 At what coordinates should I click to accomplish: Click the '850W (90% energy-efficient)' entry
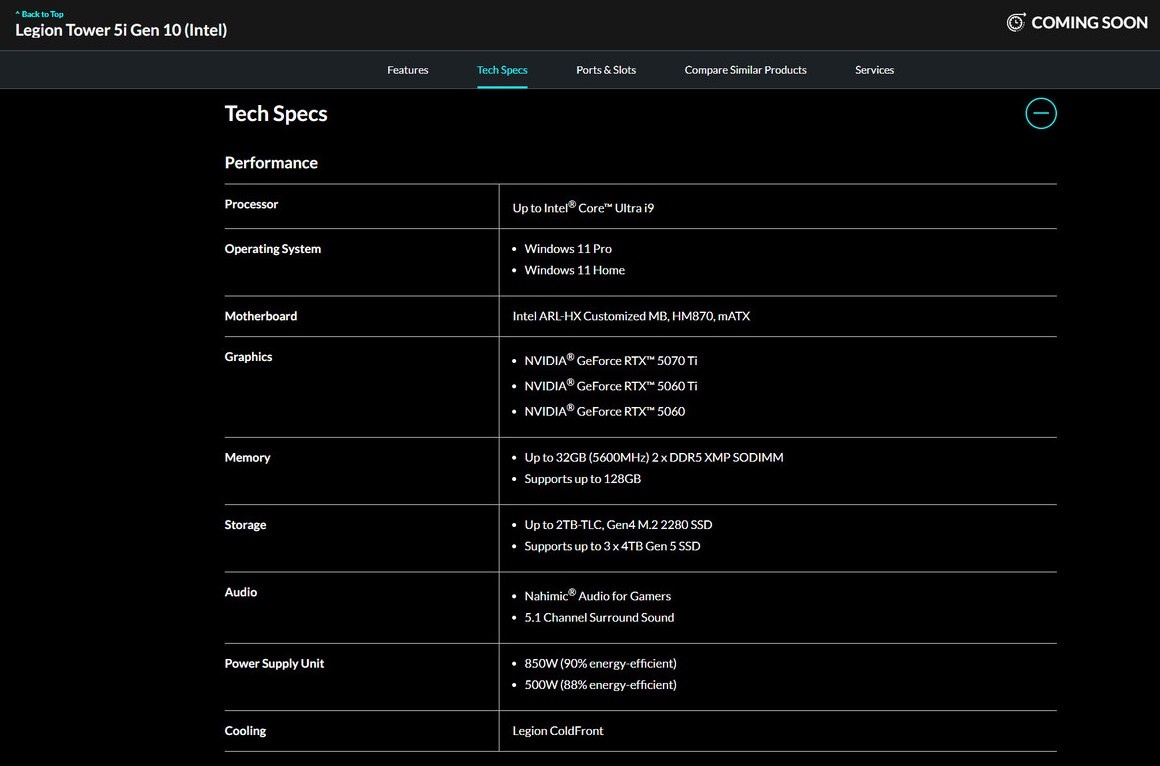tap(600, 663)
